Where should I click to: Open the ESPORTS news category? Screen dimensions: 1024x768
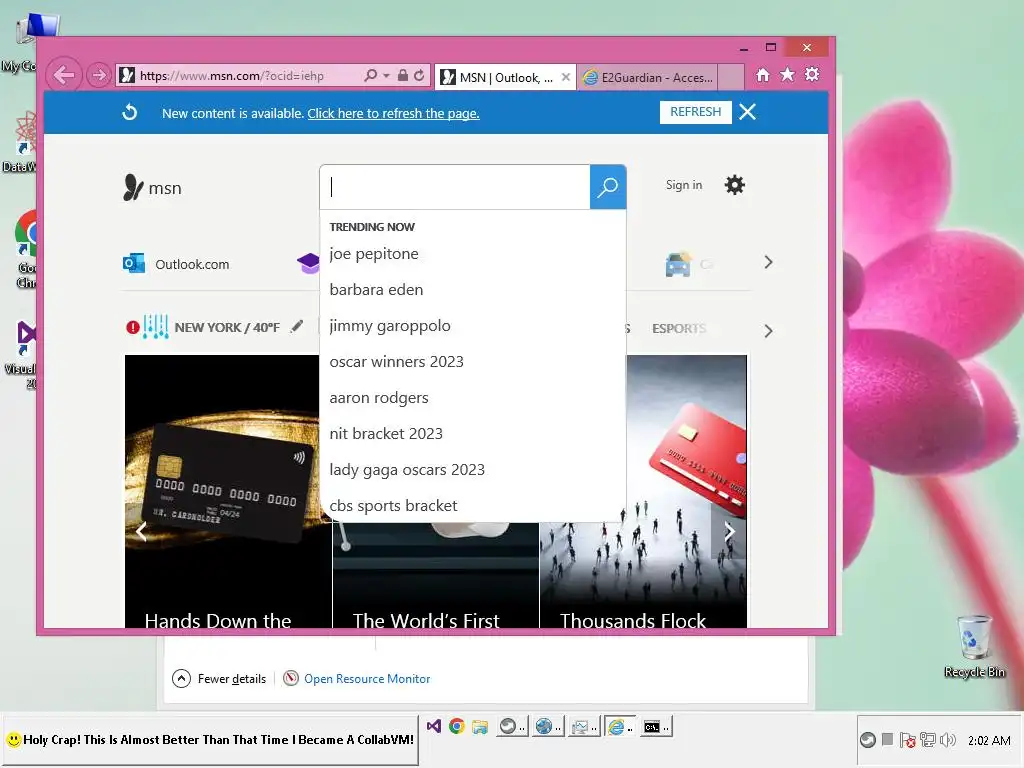679,328
